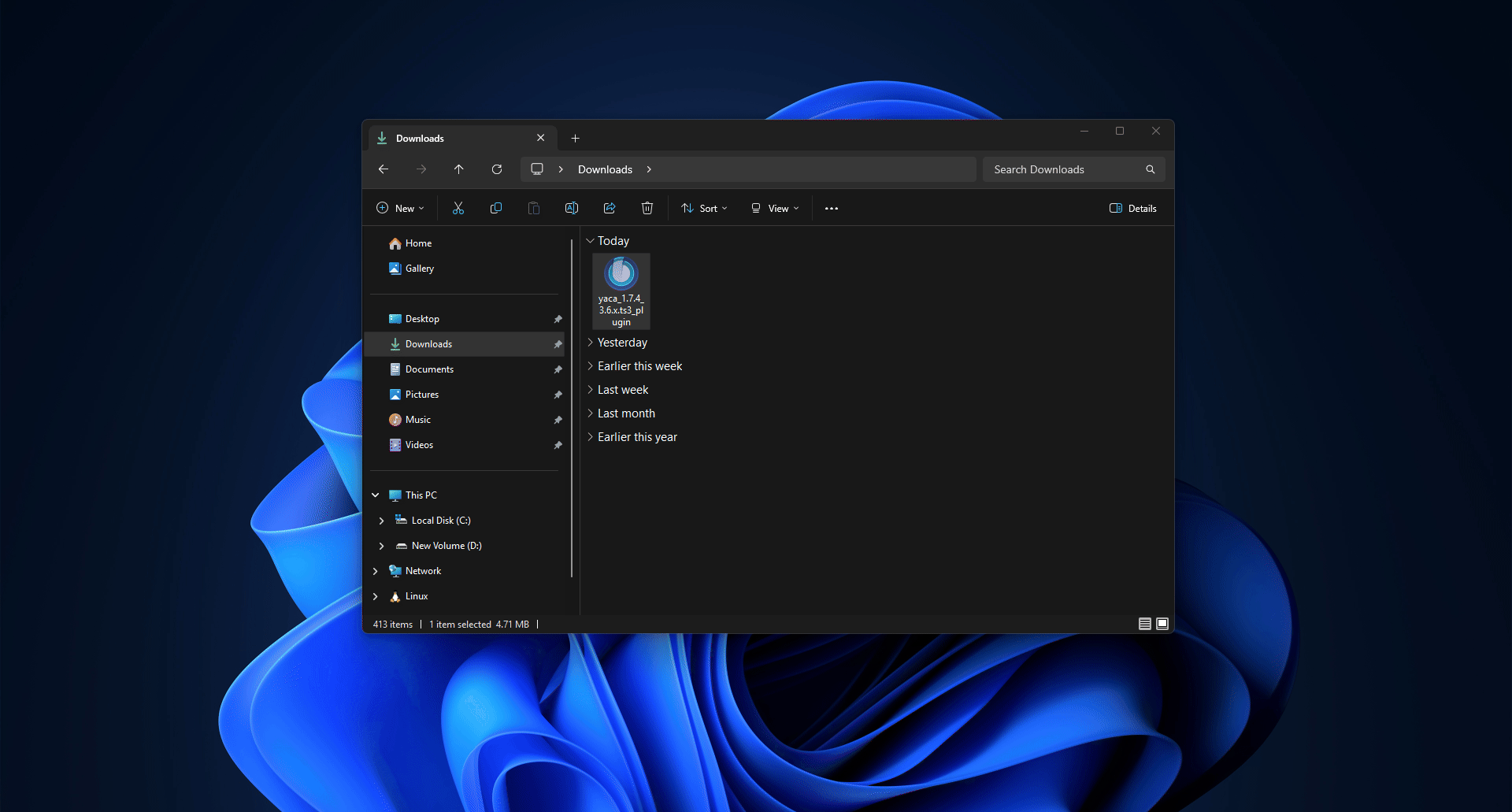Click the up-one-level navigation arrow
Image resolution: width=1512 pixels, height=812 pixels.
pyautogui.click(x=459, y=169)
